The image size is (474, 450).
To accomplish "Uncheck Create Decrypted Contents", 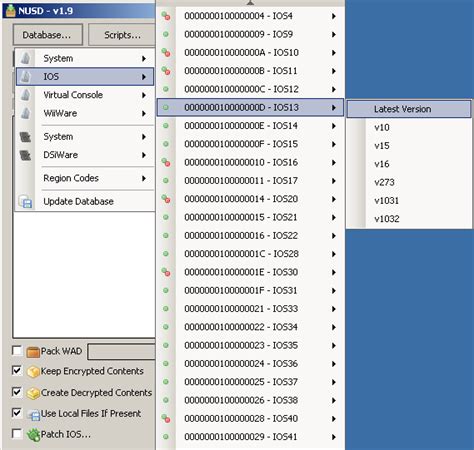I will click(17, 392).
